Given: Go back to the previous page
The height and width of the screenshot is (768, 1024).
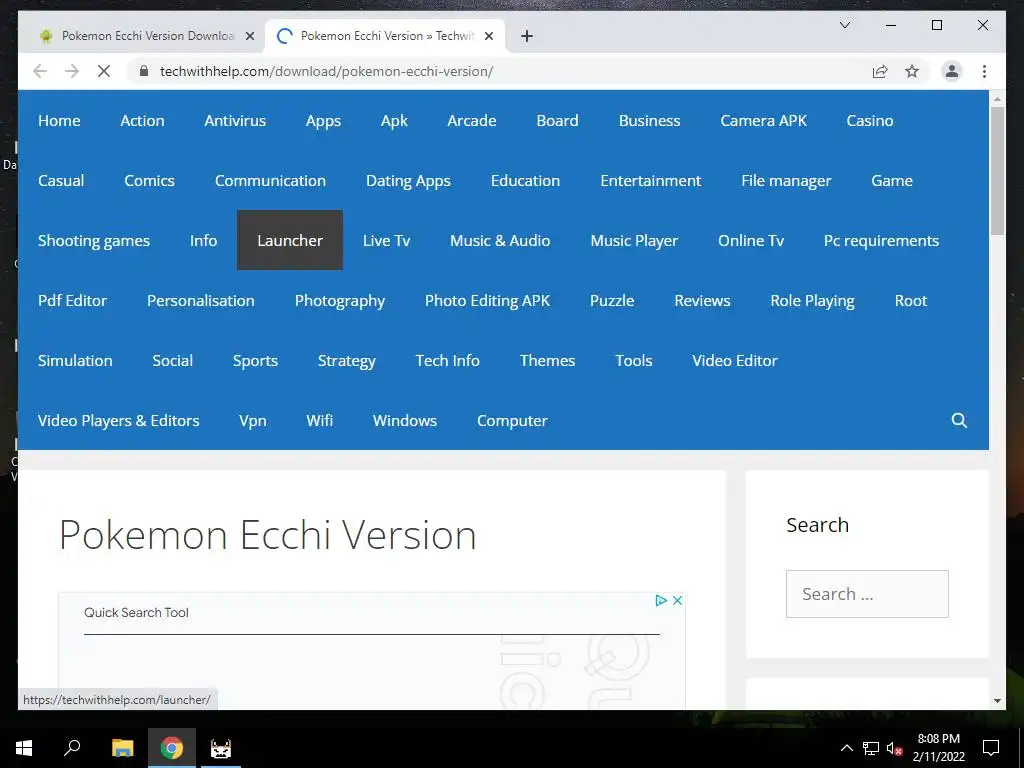Looking at the screenshot, I should tap(40, 71).
